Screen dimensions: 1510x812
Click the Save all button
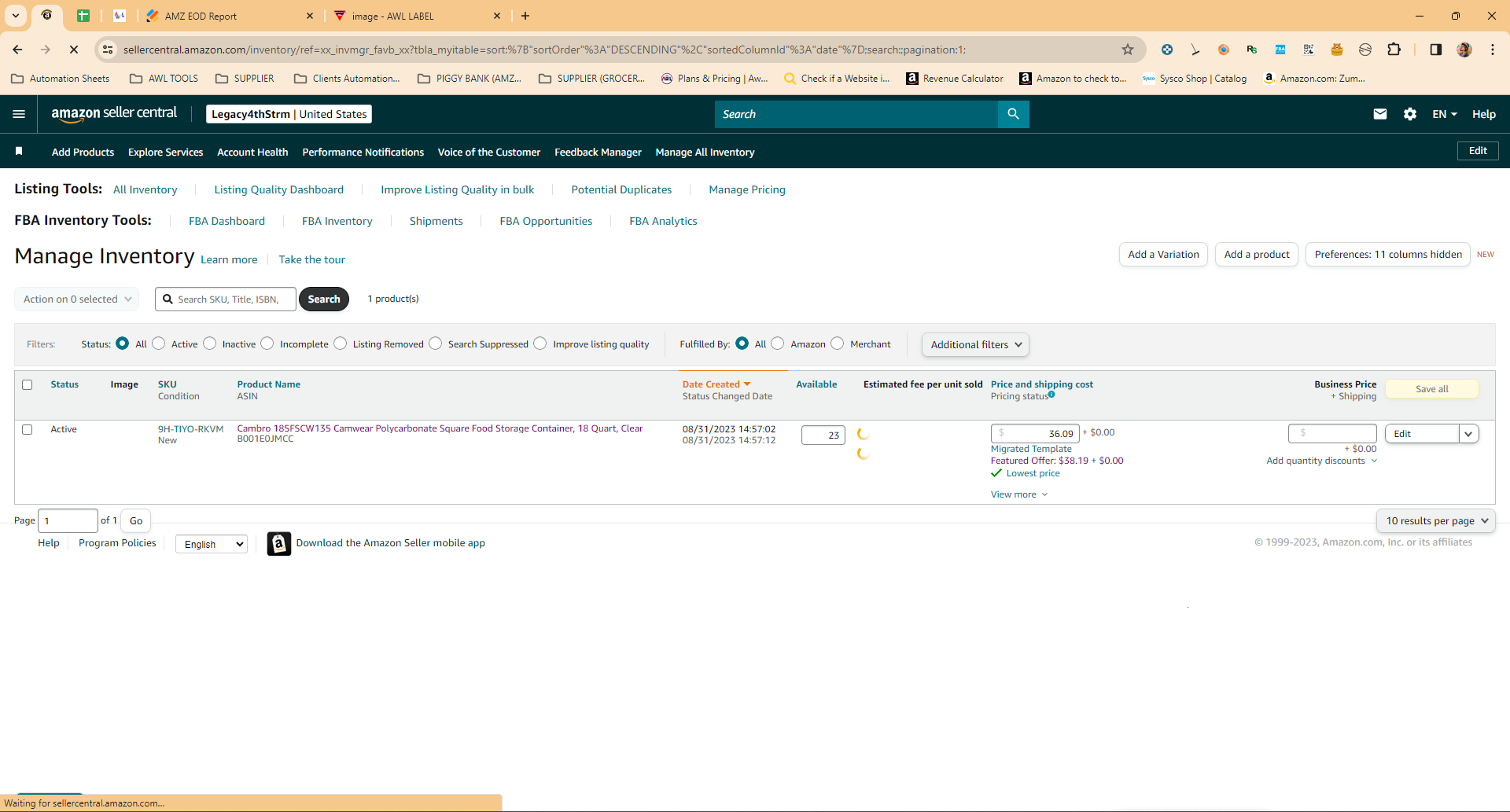pos(1432,389)
